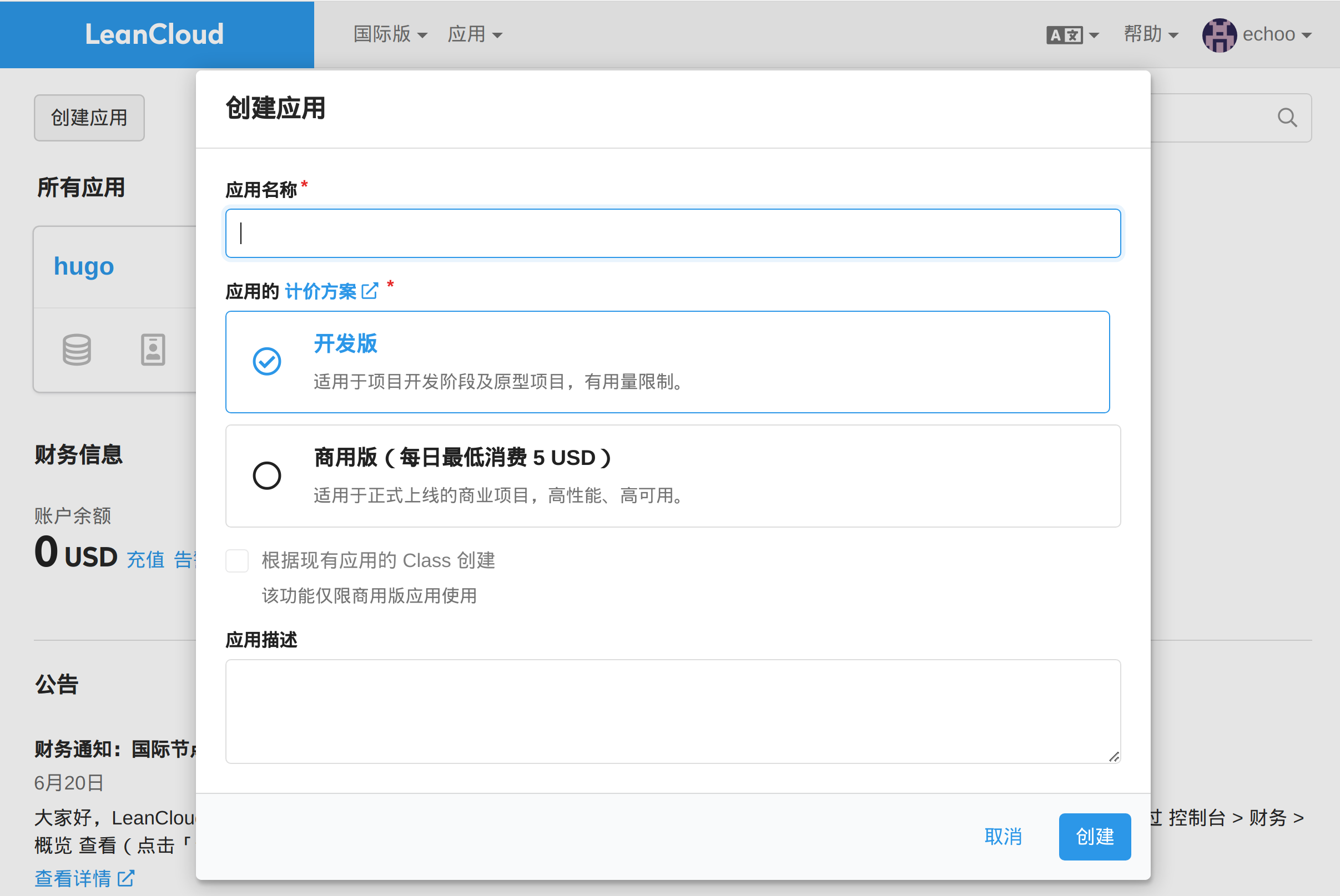Image resolution: width=1340 pixels, height=896 pixels.
Task: Click the LeanCloud logo
Action: [x=154, y=34]
